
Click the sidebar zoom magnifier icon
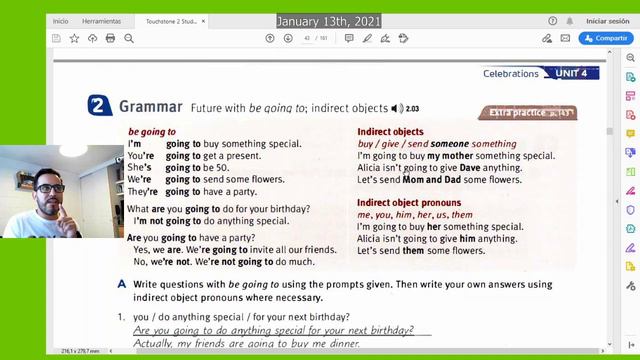pyautogui.click(x=631, y=58)
